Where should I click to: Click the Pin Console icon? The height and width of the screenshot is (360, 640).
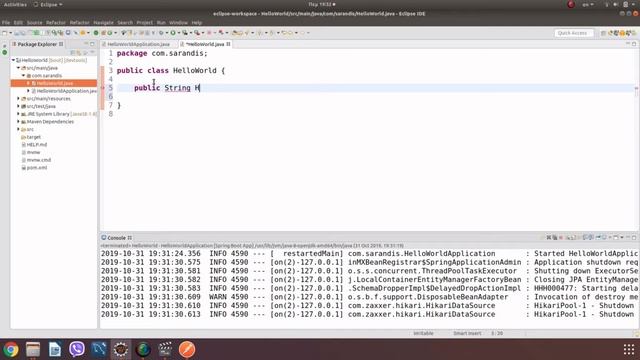[x=598, y=238]
